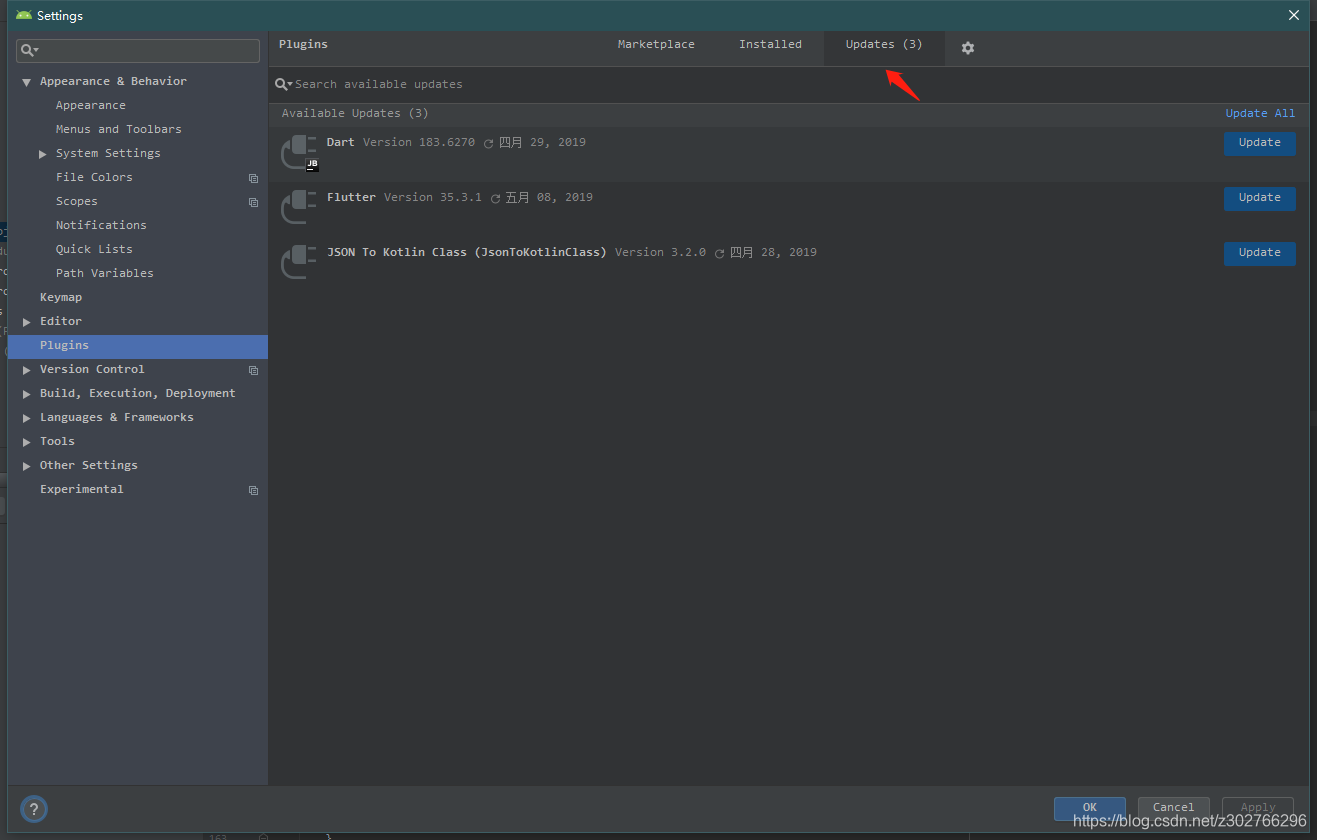Screen dimensions: 1317x840
Task: Click the plugin updates search magnifier icon
Action: (284, 85)
